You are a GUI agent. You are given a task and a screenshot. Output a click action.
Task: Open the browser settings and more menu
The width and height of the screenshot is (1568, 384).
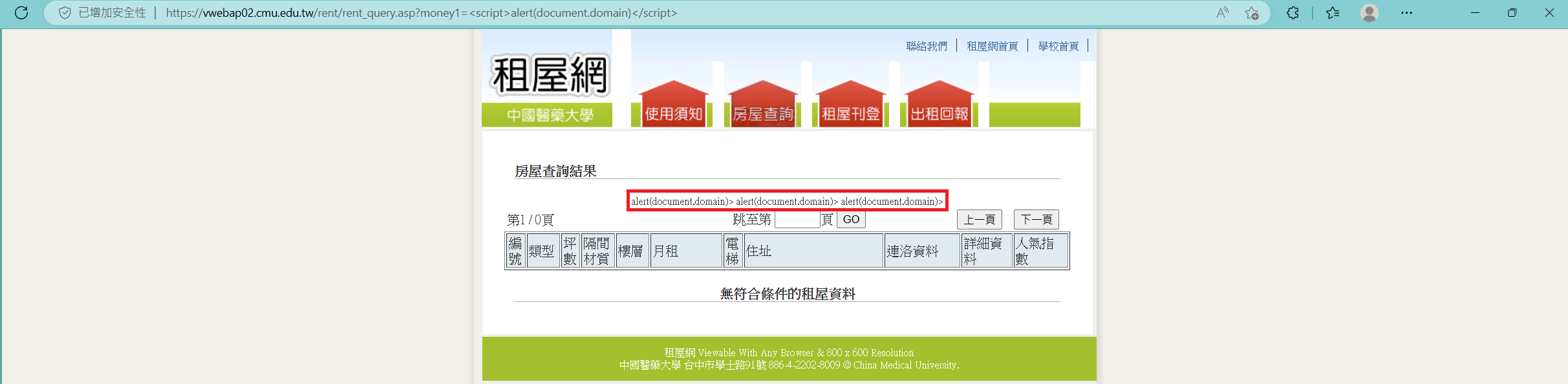(x=1406, y=13)
